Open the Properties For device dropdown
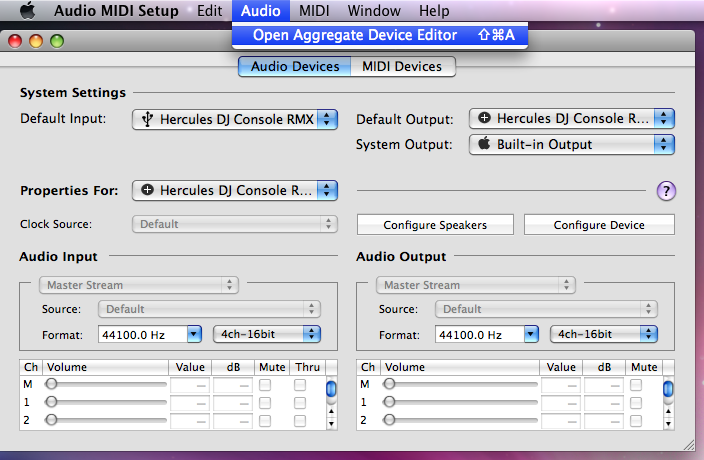Image resolution: width=704 pixels, height=460 pixels. click(235, 190)
